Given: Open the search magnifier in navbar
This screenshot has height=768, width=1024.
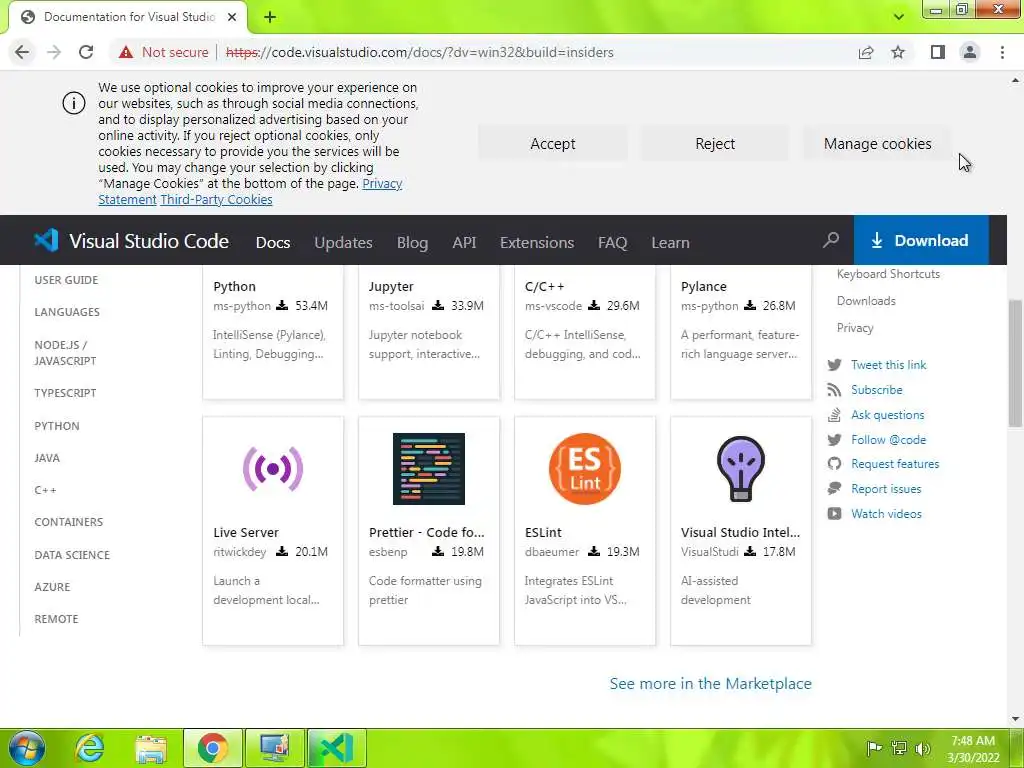Looking at the screenshot, I should 831,240.
